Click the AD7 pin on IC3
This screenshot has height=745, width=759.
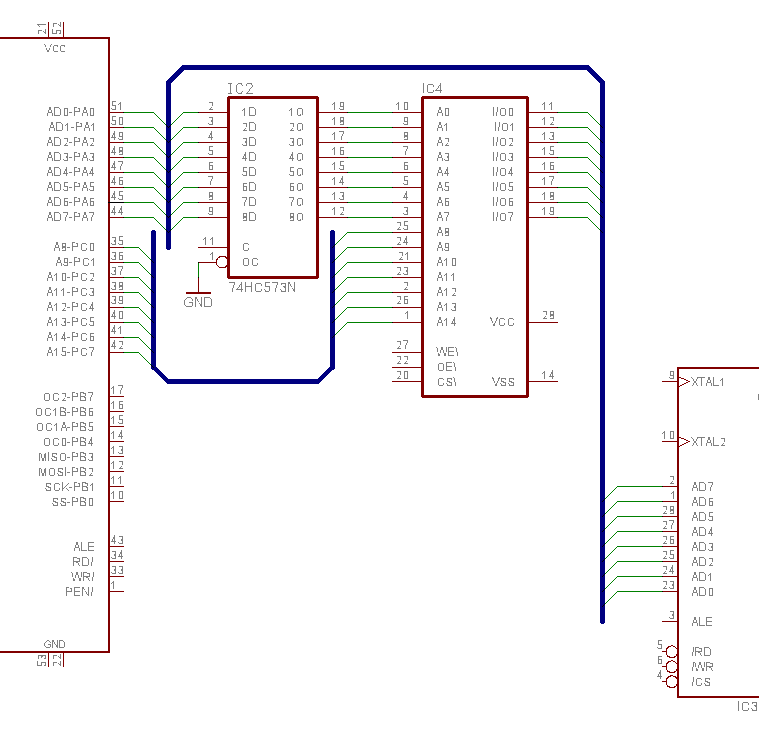pyautogui.click(x=702, y=487)
